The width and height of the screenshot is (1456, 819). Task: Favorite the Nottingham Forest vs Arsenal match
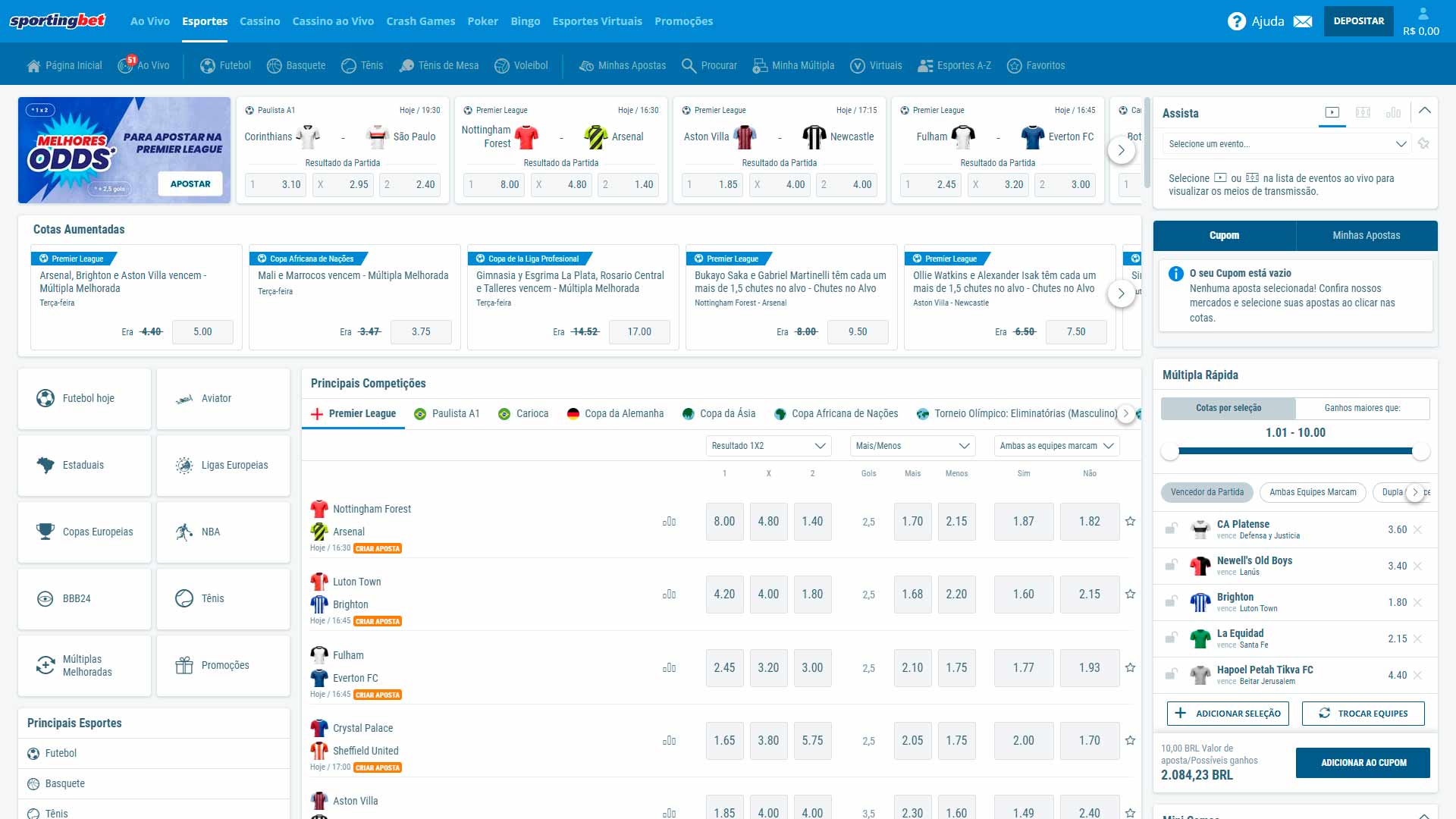tap(1130, 522)
